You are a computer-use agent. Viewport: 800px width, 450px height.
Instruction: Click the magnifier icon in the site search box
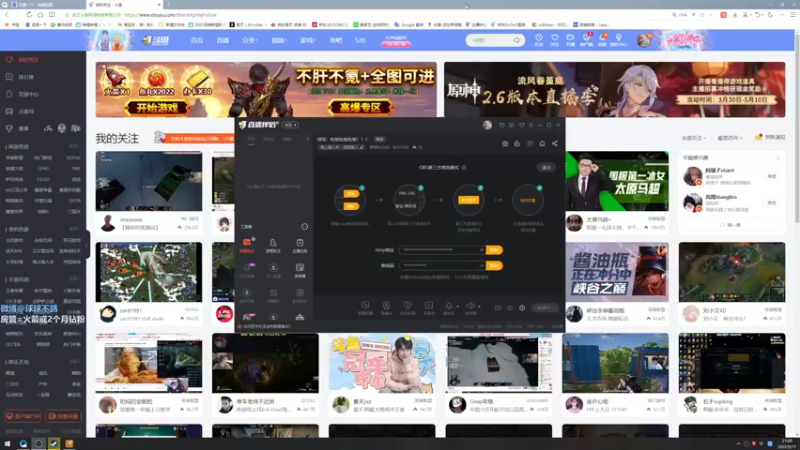(x=516, y=40)
